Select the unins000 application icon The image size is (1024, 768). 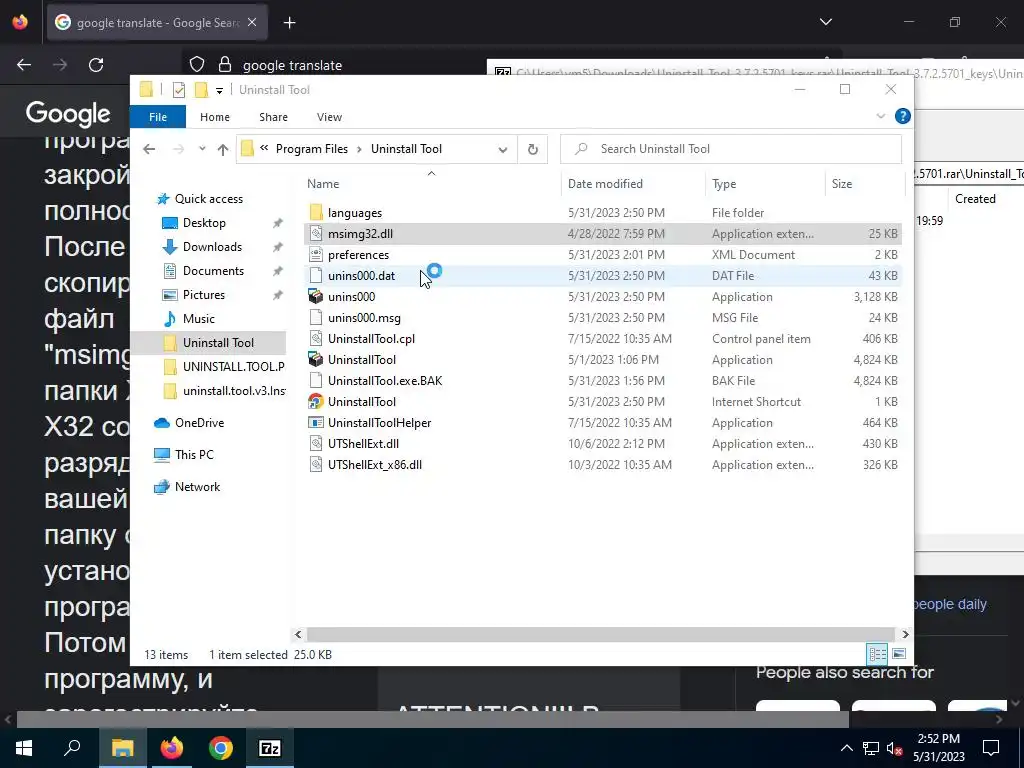[316, 296]
